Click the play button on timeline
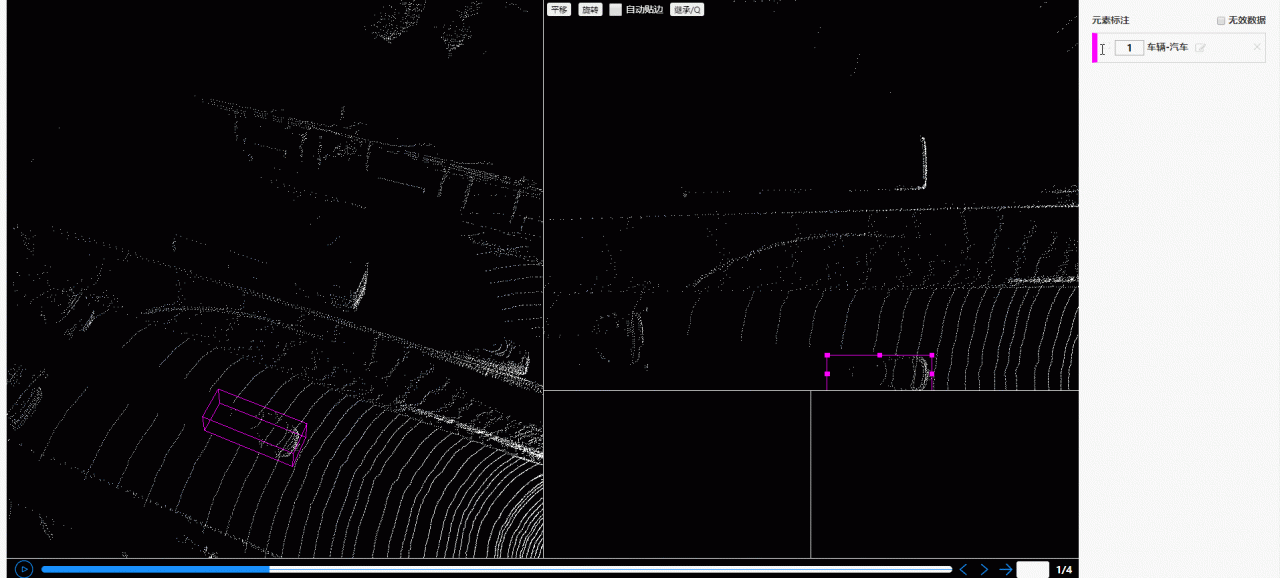 (x=24, y=569)
